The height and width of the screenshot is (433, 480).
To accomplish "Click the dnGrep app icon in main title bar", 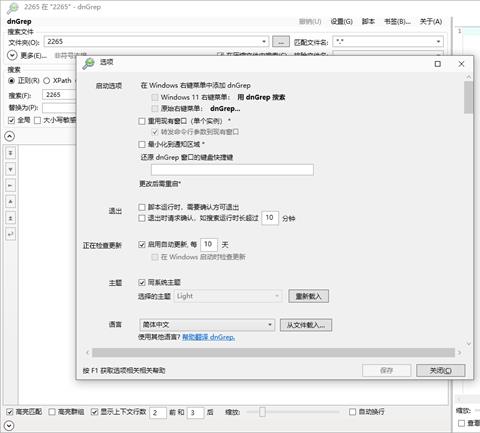I will (13, 7).
